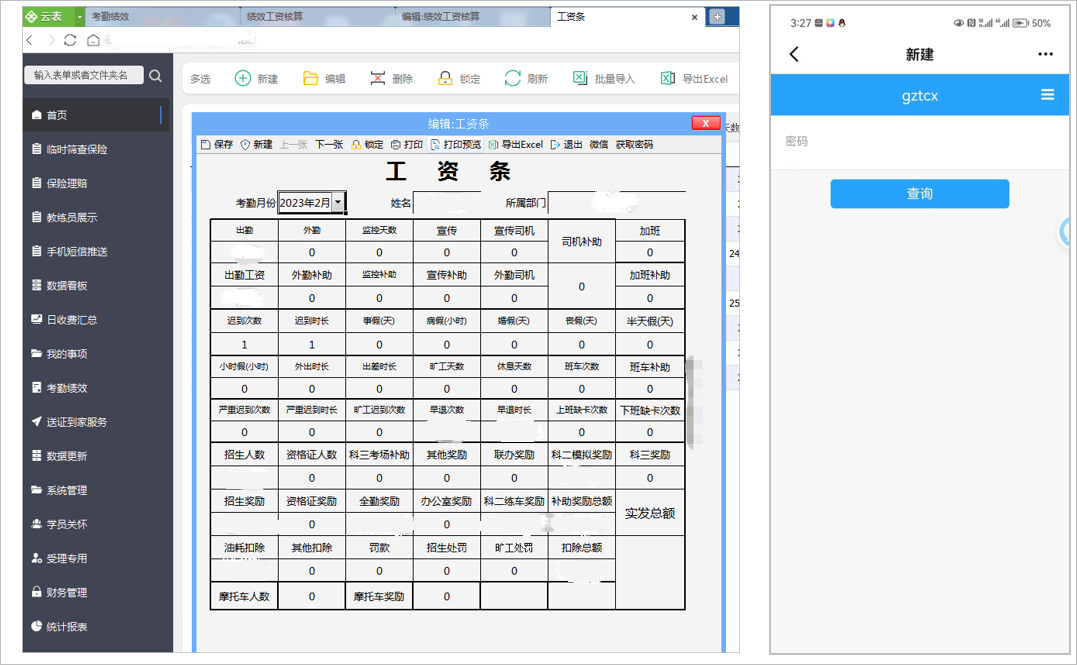This screenshot has width=1077, height=665.
Task: Save the payslip with 保存 in dialog
Action: (217, 144)
